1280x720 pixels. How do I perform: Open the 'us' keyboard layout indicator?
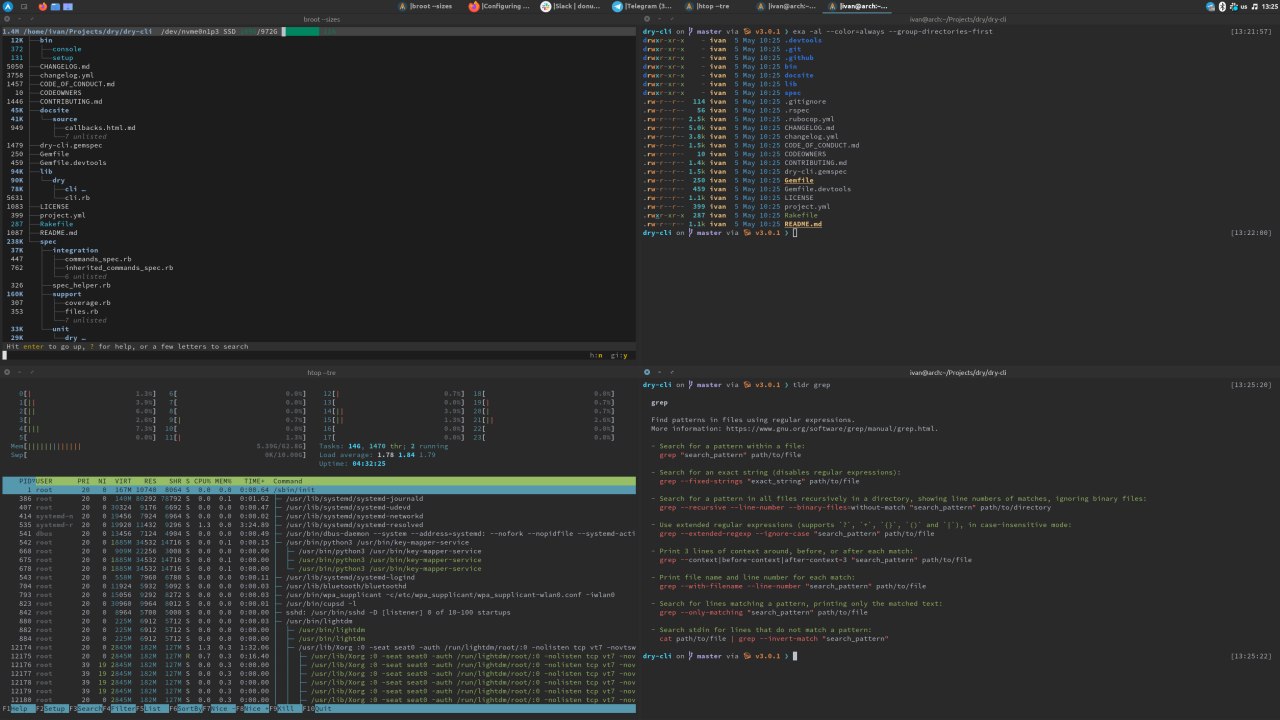tap(1244, 6)
